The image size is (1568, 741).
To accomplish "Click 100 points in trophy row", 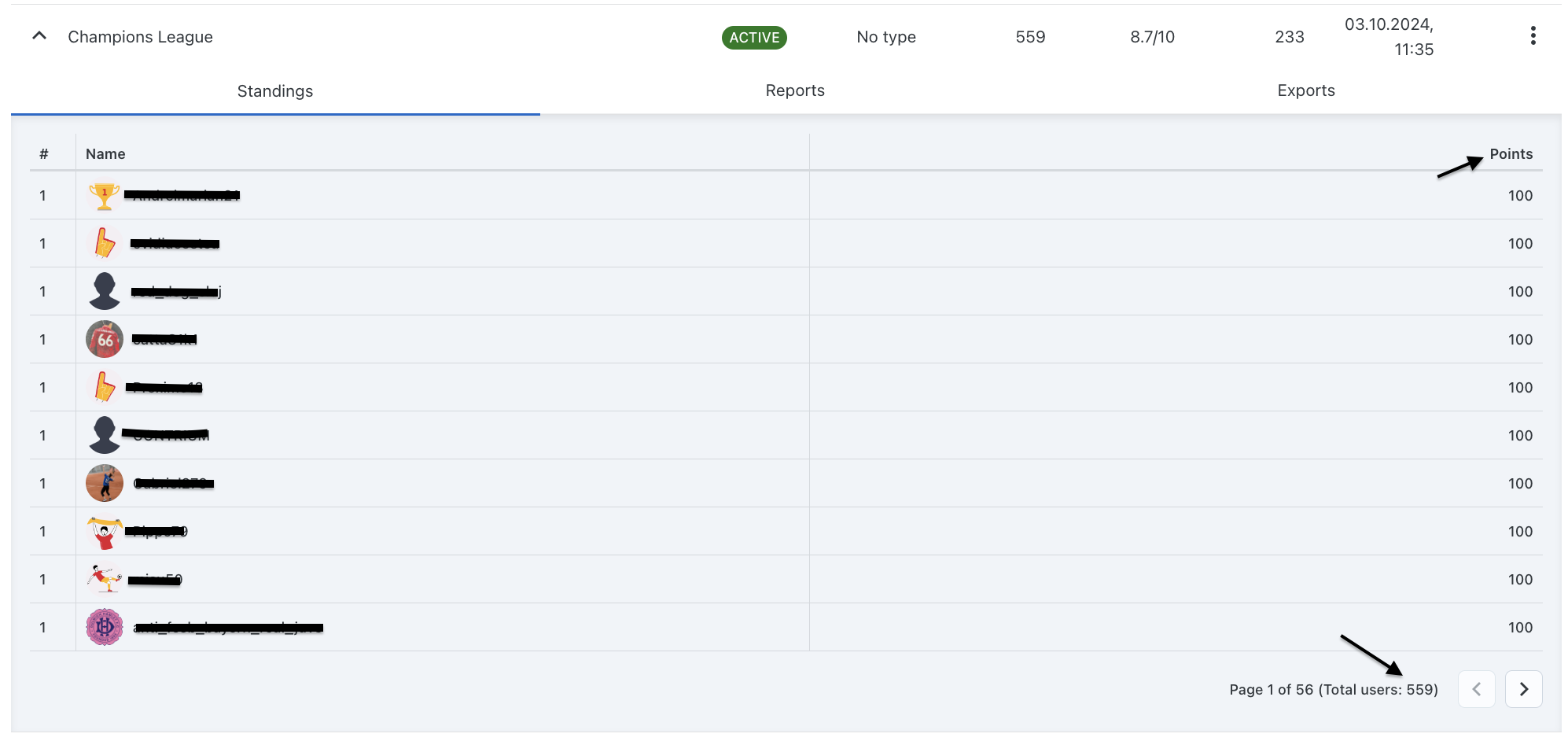I will point(1520,196).
